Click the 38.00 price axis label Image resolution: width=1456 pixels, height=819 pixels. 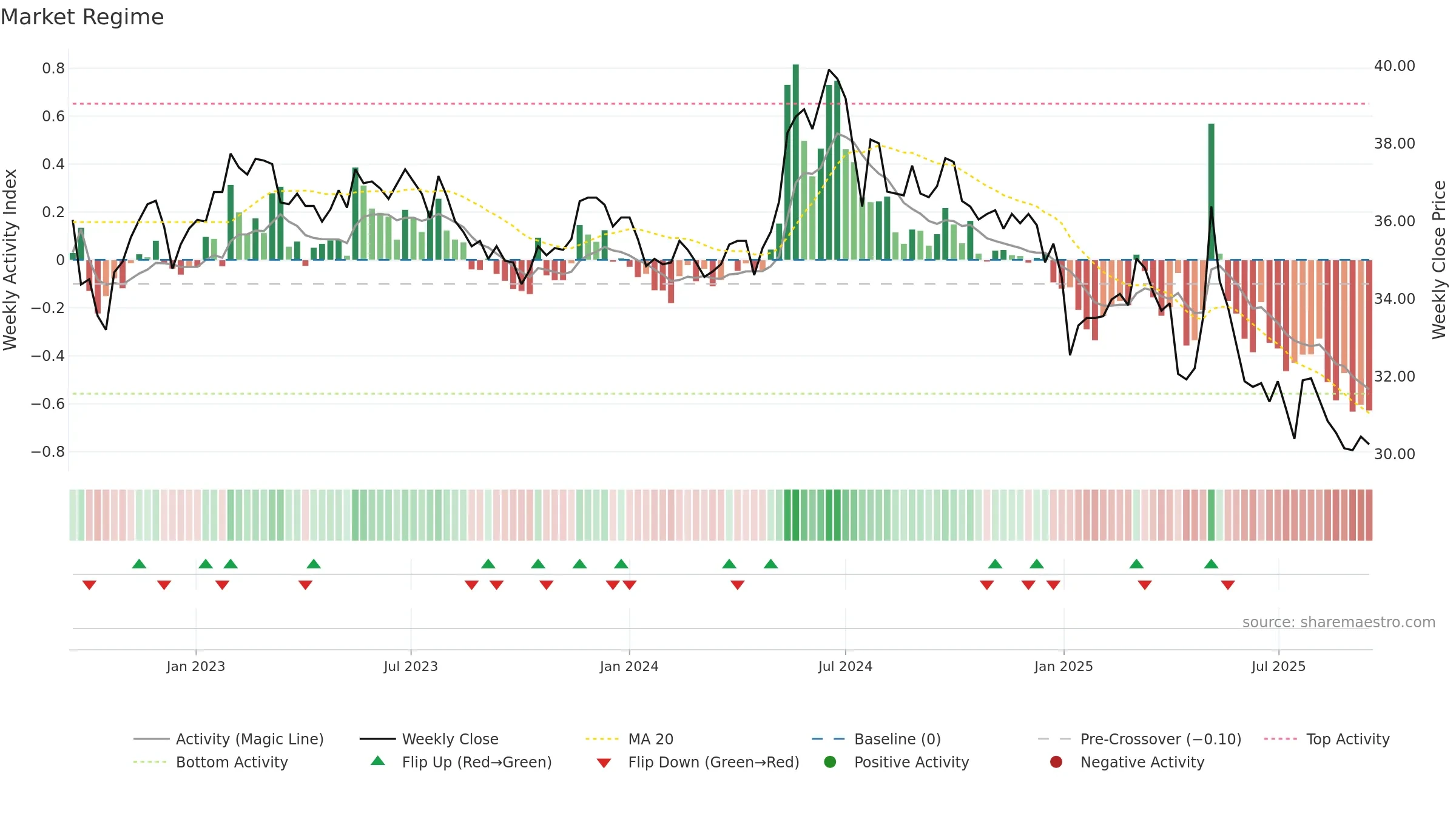click(x=1395, y=143)
